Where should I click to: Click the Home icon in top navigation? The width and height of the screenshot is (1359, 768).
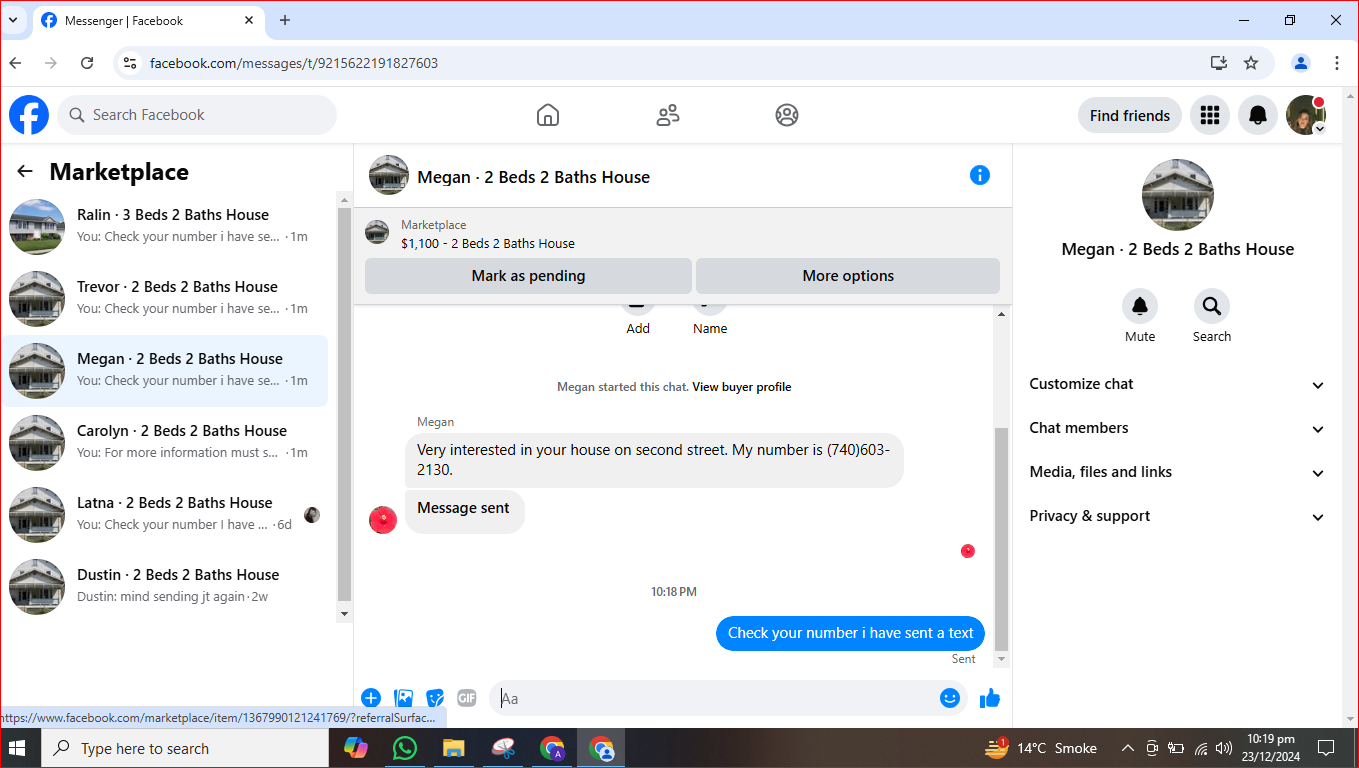click(x=548, y=115)
